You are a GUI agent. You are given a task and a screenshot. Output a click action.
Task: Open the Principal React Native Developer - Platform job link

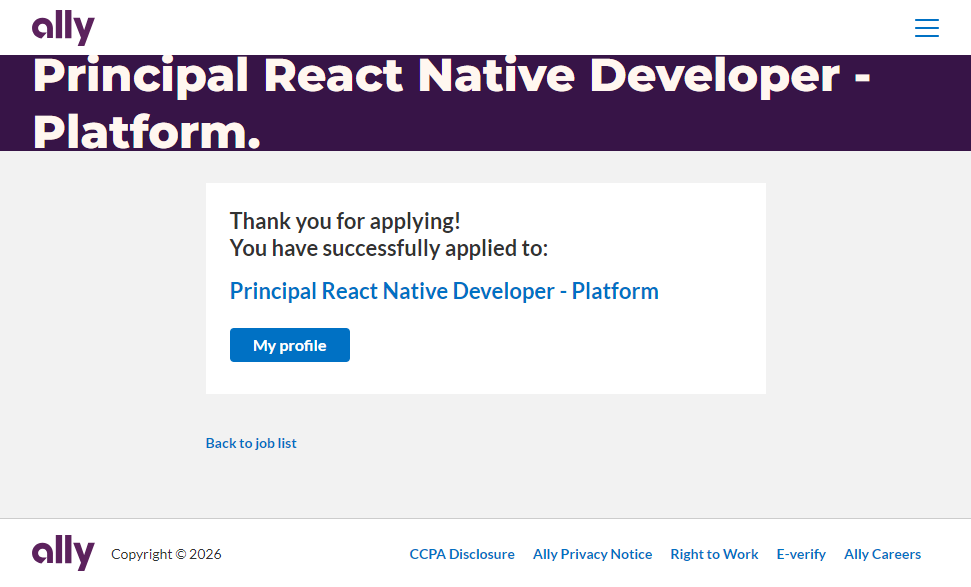[444, 291]
